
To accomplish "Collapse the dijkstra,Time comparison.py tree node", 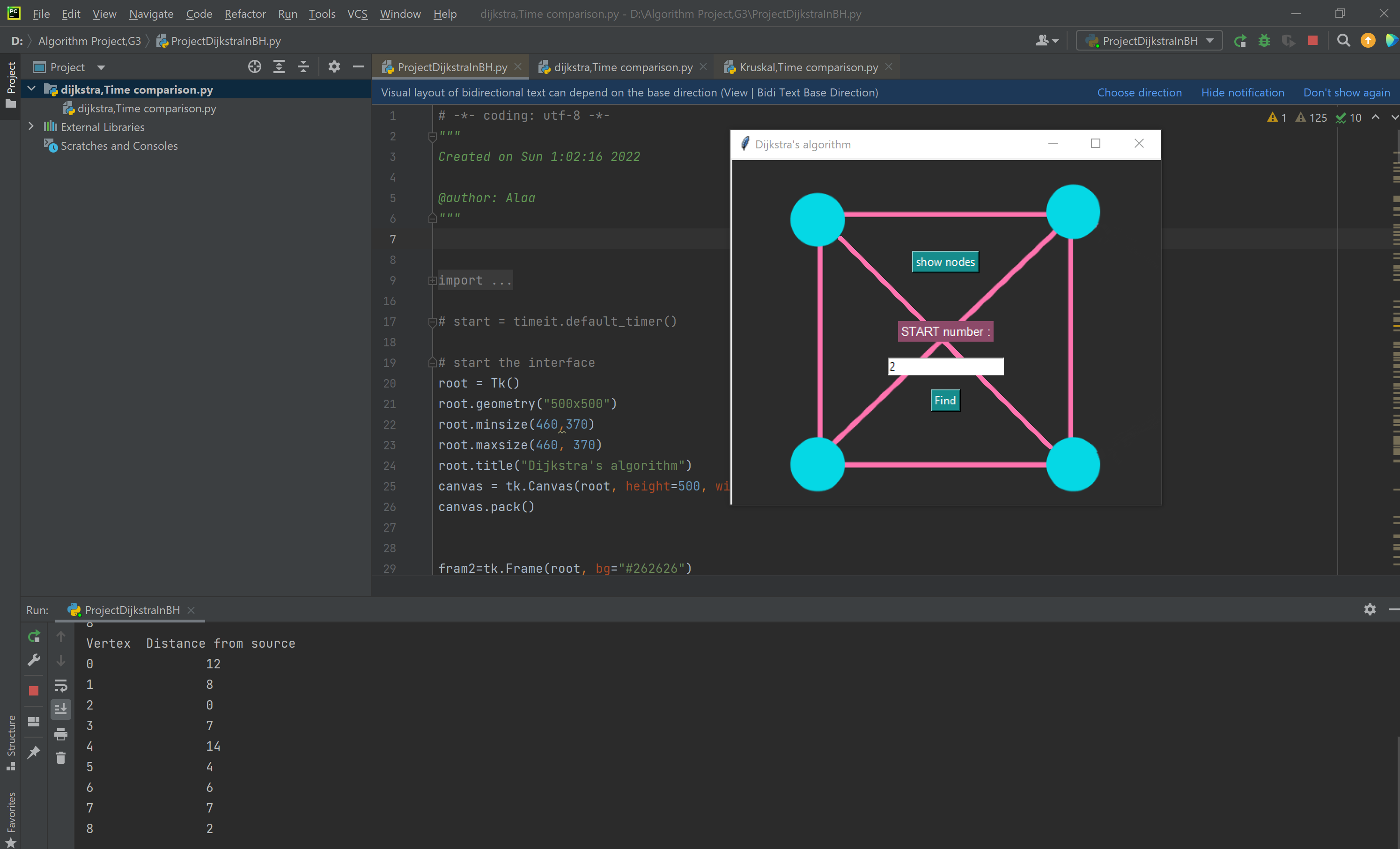I will tap(31, 88).
